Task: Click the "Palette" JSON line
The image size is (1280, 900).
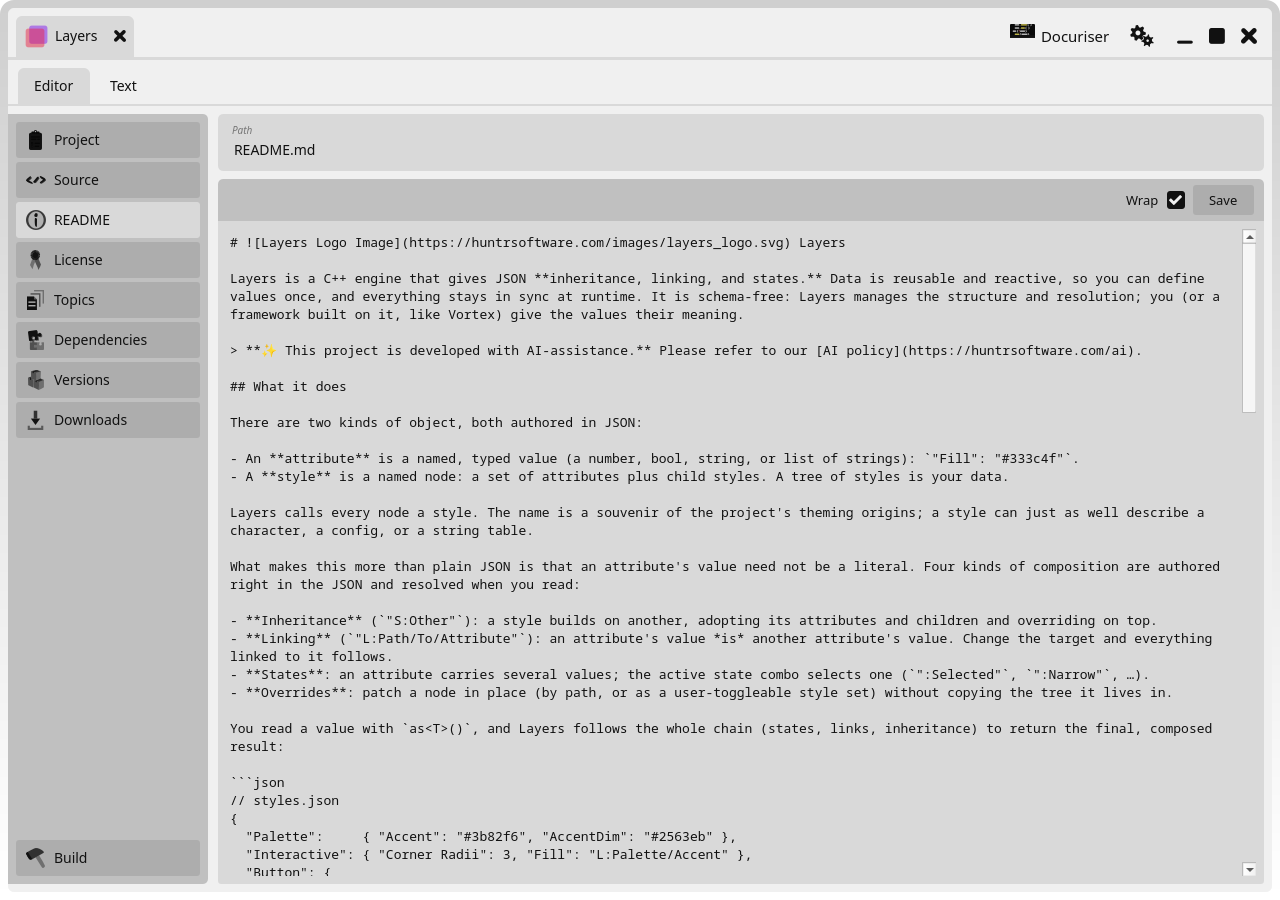Action: coord(491,837)
